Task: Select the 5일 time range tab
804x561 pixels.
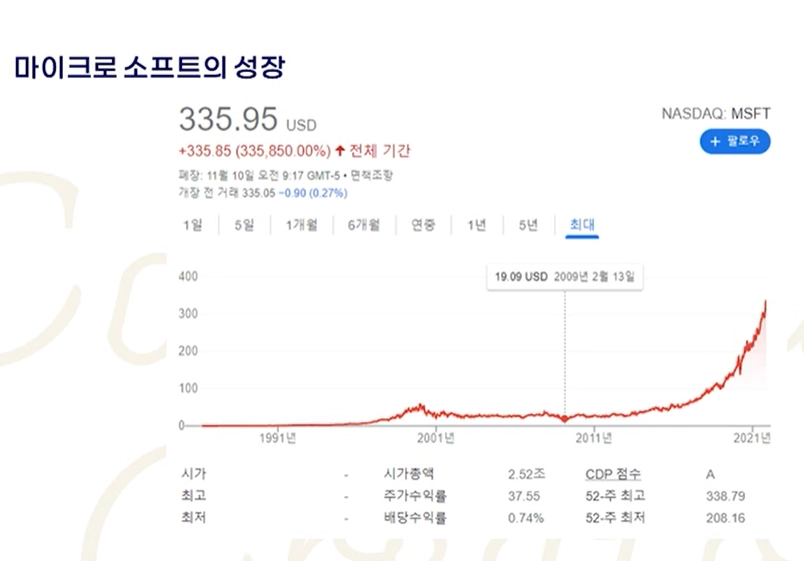Action: 244,225
